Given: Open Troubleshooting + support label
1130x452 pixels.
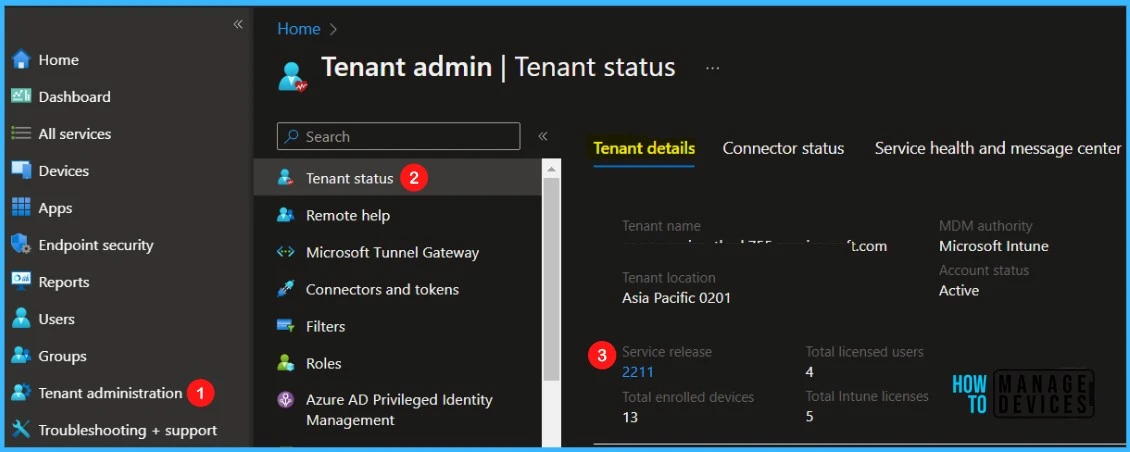Looking at the screenshot, I should tap(128, 430).
